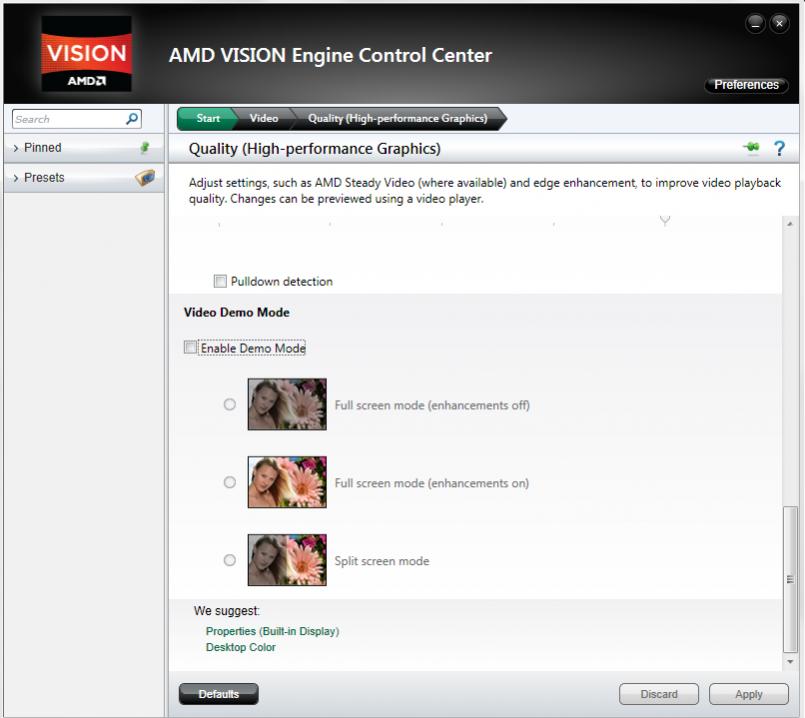The width and height of the screenshot is (805, 718).
Task: Tick the Enable Demo Mode checkbox
Action: coord(191,348)
